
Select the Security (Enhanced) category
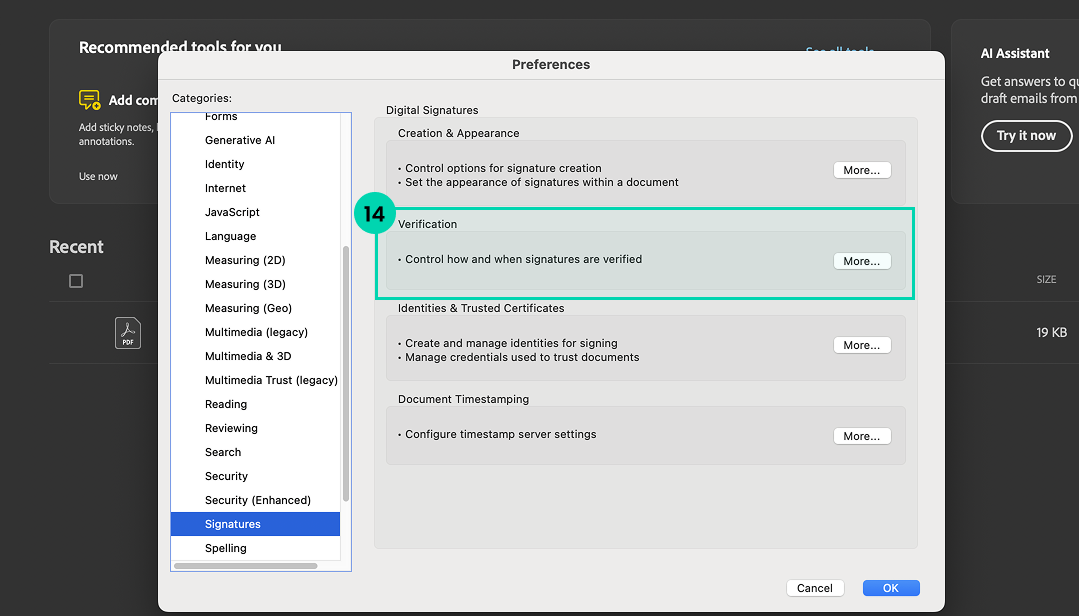[257, 500]
